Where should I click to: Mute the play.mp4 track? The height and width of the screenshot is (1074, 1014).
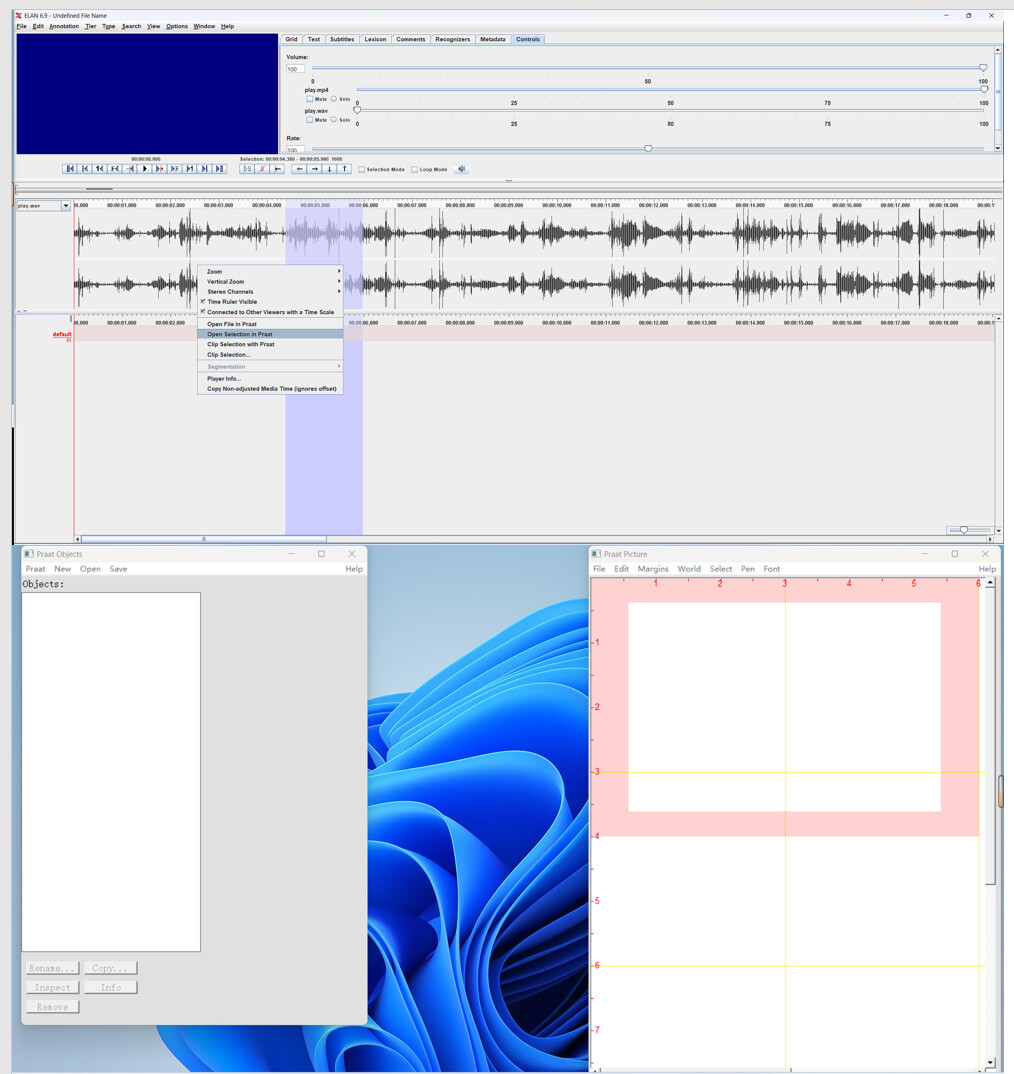point(310,99)
